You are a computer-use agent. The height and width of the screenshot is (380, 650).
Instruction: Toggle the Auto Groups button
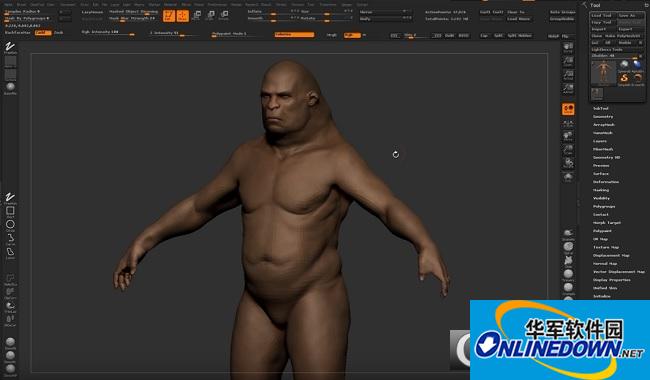tap(562, 12)
